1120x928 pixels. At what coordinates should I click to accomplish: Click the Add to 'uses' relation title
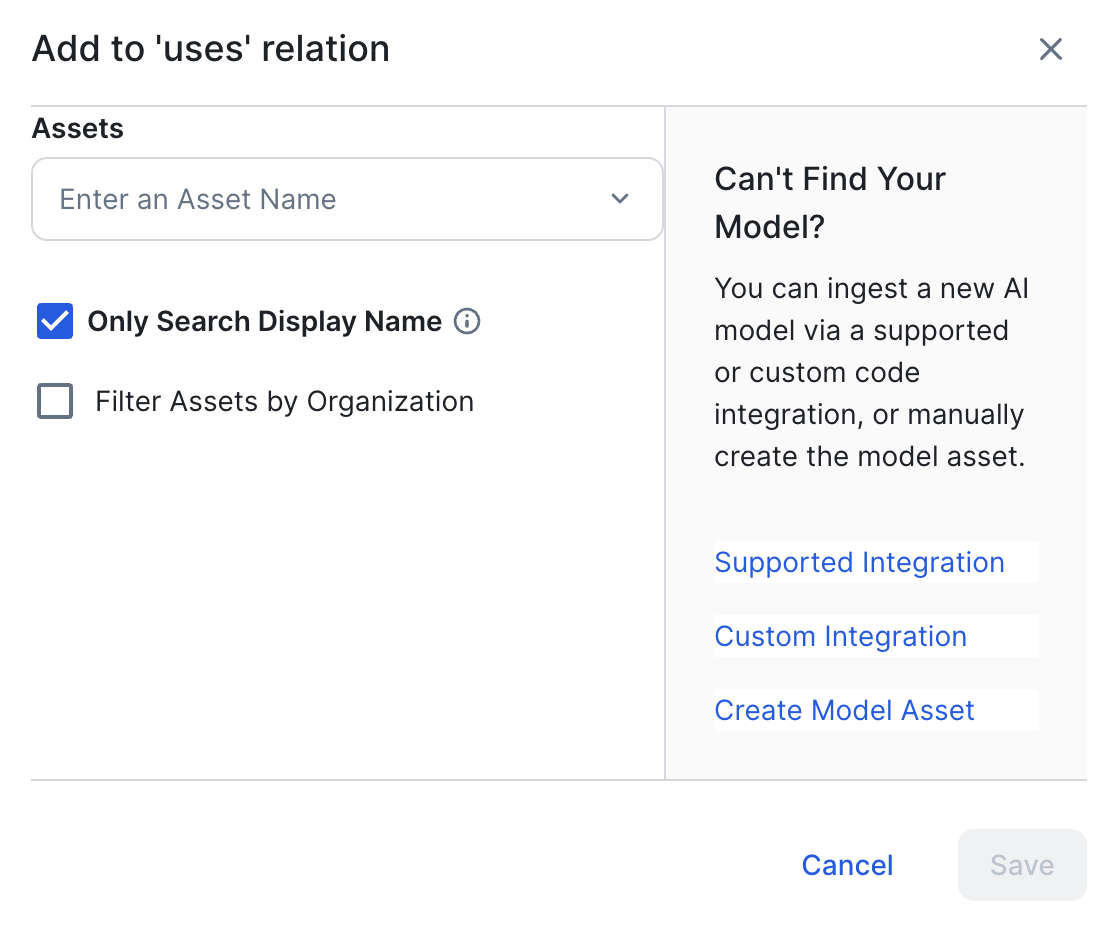point(211,49)
